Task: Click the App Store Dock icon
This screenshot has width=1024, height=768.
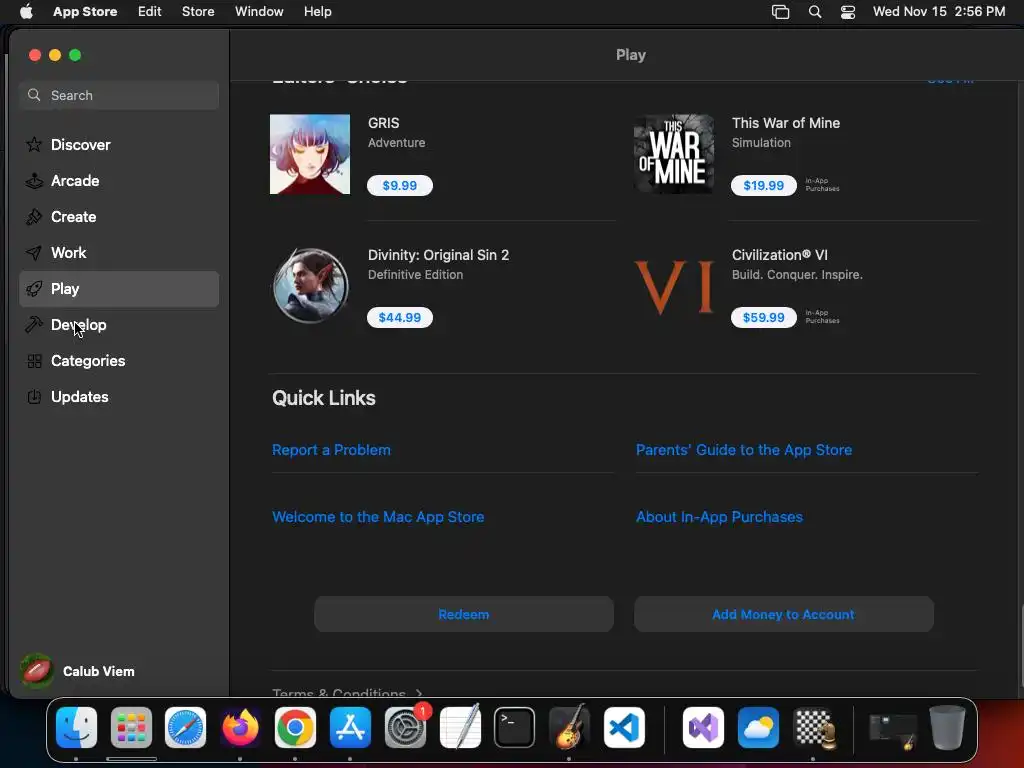Action: coord(350,727)
